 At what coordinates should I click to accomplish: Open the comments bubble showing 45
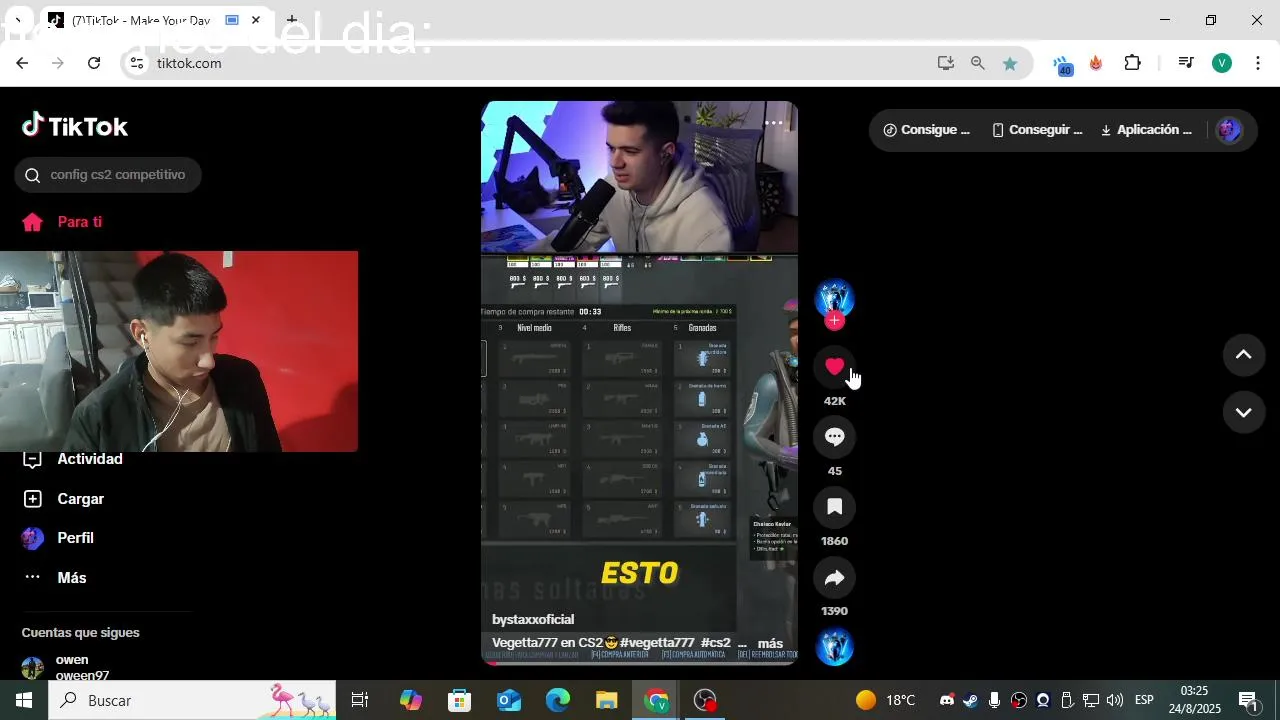click(x=834, y=437)
